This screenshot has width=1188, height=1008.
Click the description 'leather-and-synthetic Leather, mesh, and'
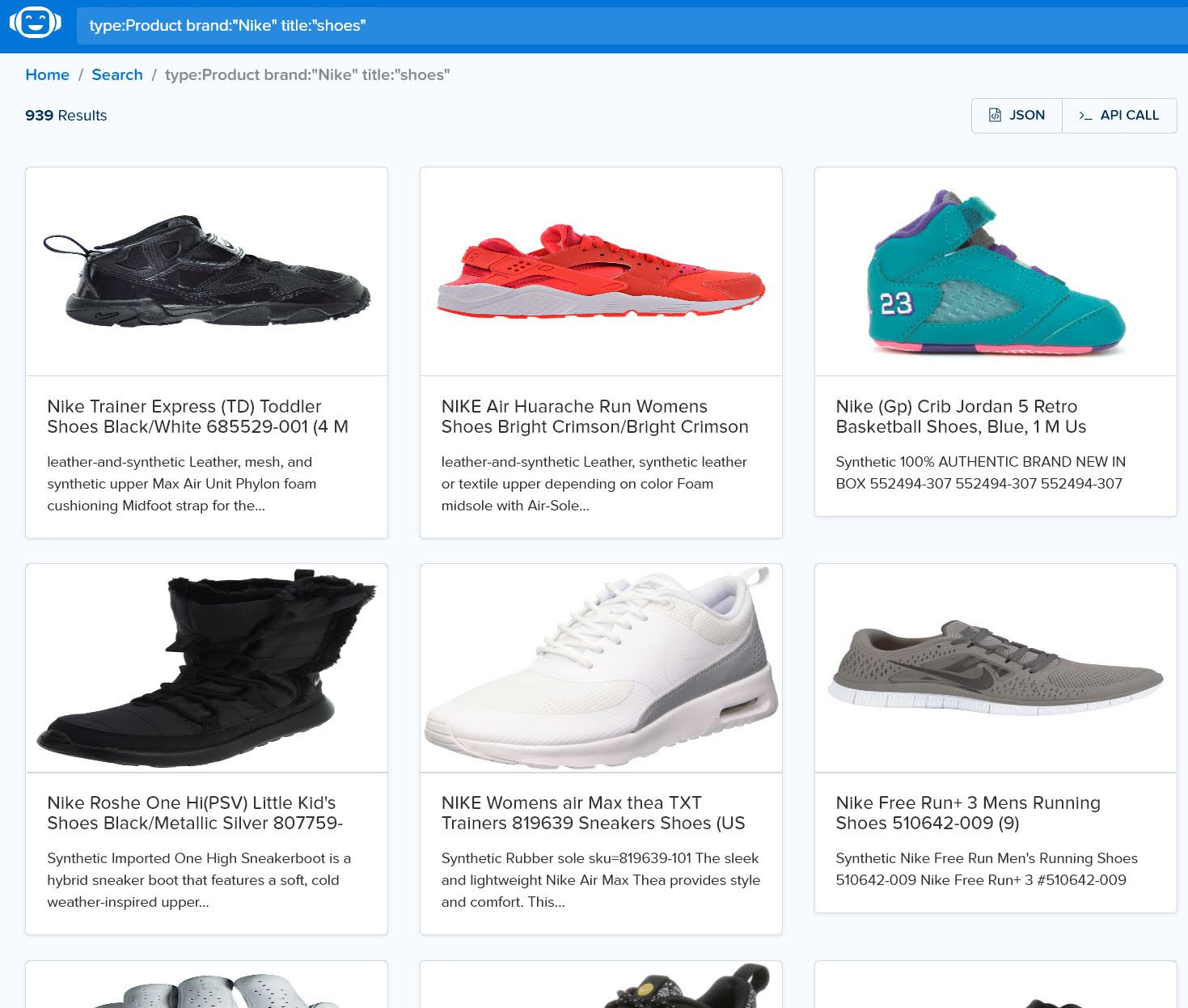point(180,462)
